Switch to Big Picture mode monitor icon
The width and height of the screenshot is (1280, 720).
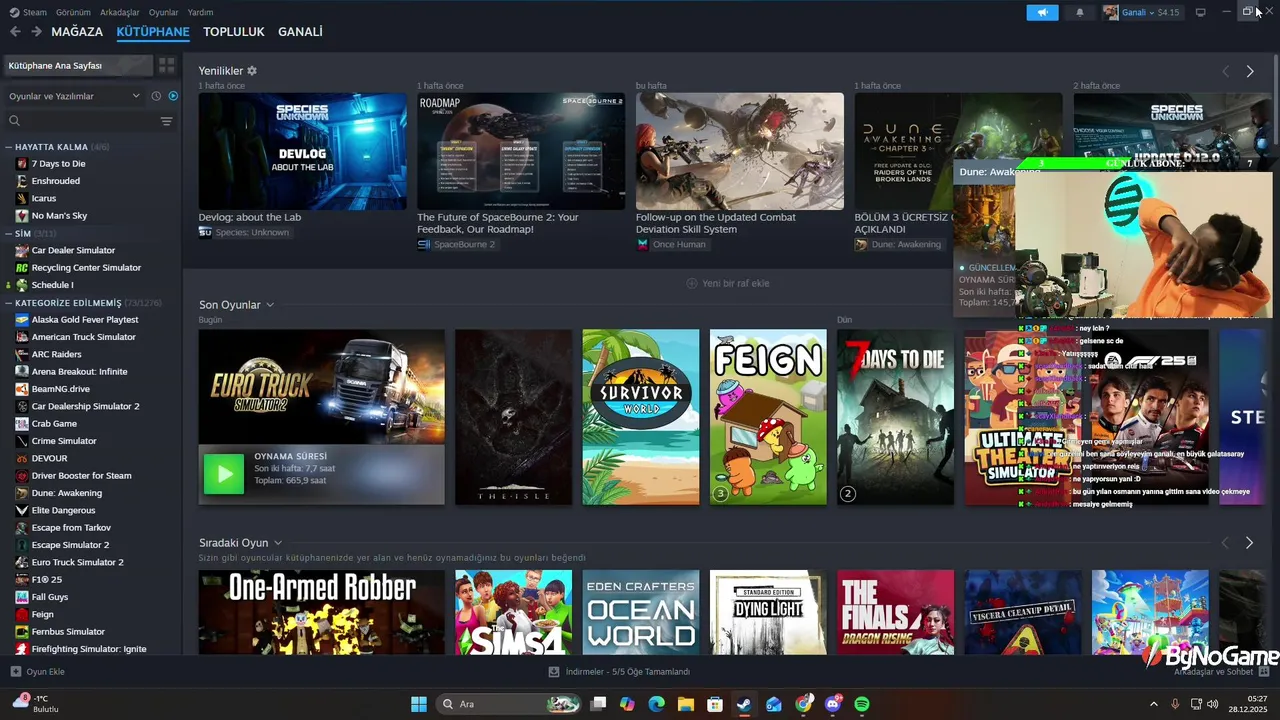pyautogui.click(x=1201, y=12)
